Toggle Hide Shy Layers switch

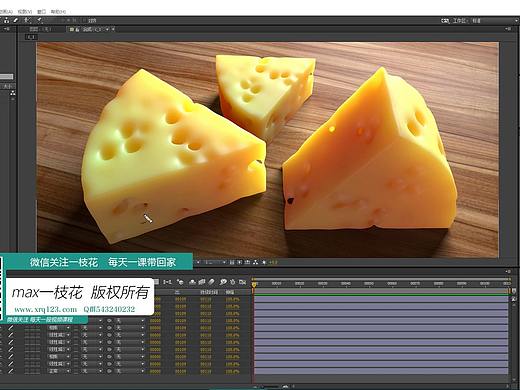tap(192, 282)
